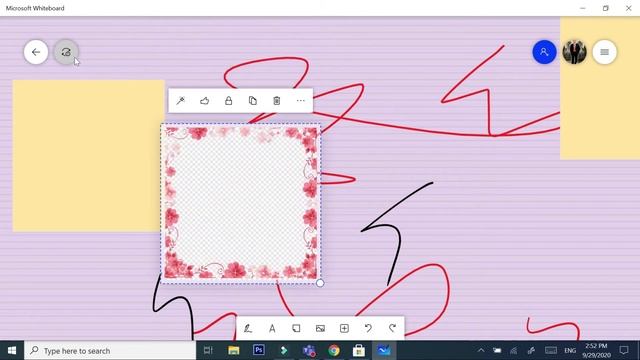
Task: Select the right yellow sticky note
Action: point(600,88)
